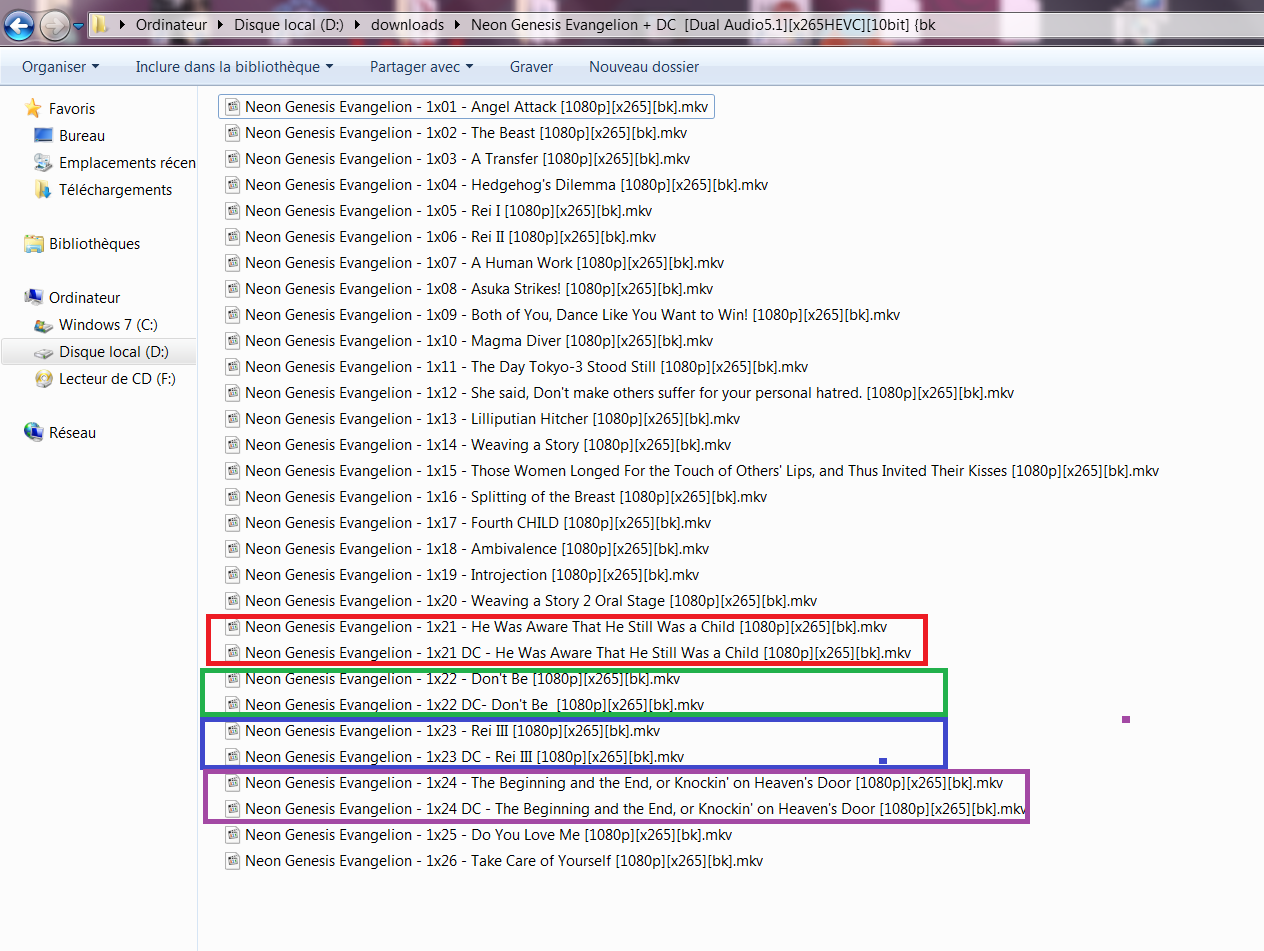The height and width of the screenshot is (951, 1264).
Task: Open Bureau in the navigation pane
Action: click(x=82, y=135)
